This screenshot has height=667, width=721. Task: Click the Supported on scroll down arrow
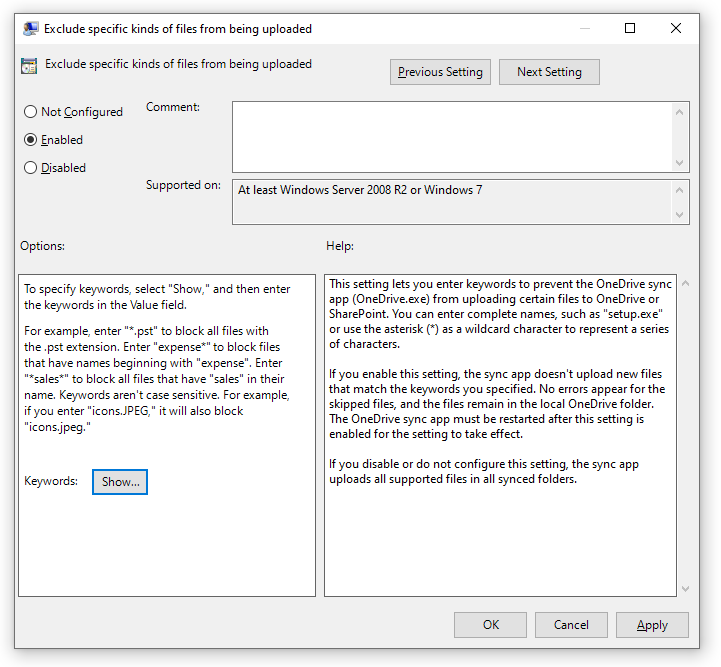click(x=680, y=215)
